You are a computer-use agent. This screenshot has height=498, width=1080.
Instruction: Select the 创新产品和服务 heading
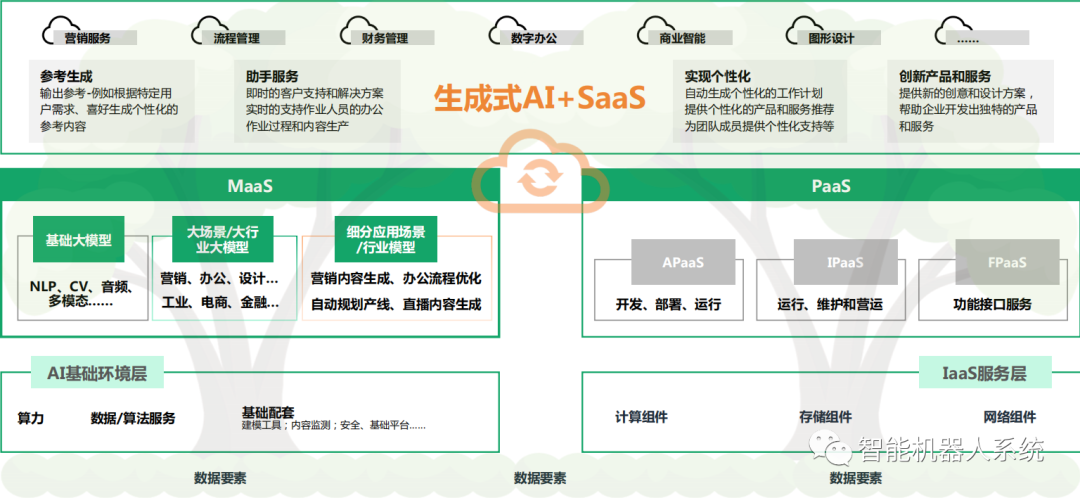pos(944,76)
